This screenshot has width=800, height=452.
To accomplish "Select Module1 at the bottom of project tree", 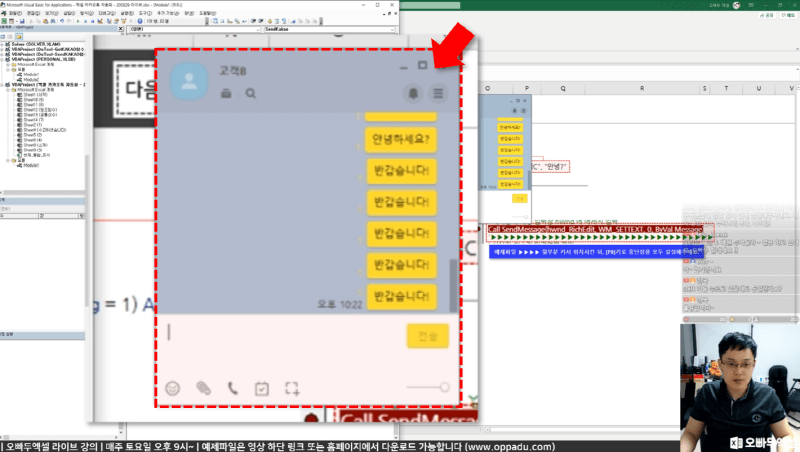I will [x=29, y=165].
